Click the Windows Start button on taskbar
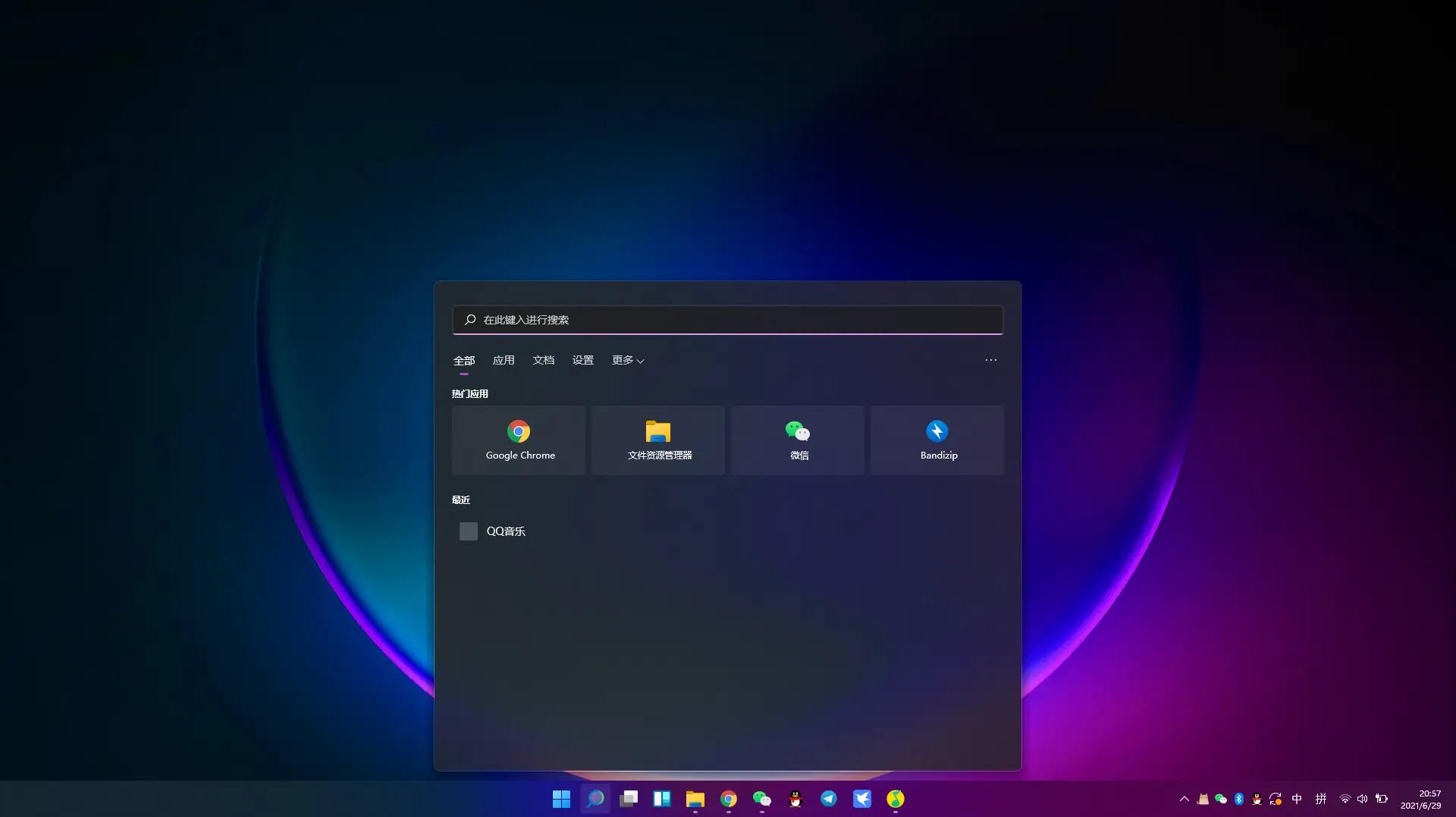 [561, 799]
